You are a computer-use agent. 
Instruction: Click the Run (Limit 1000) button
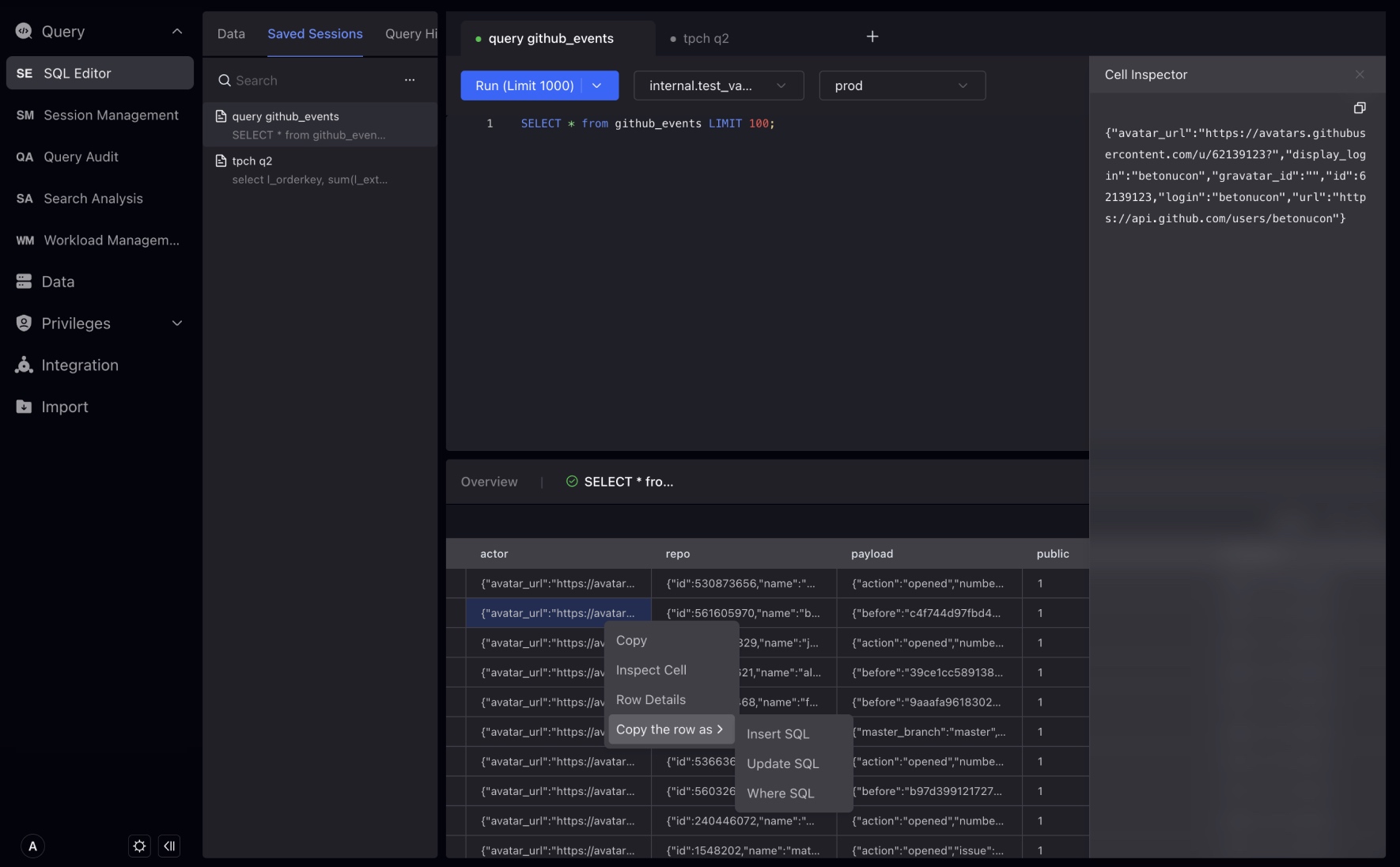(x=524, y=85)
